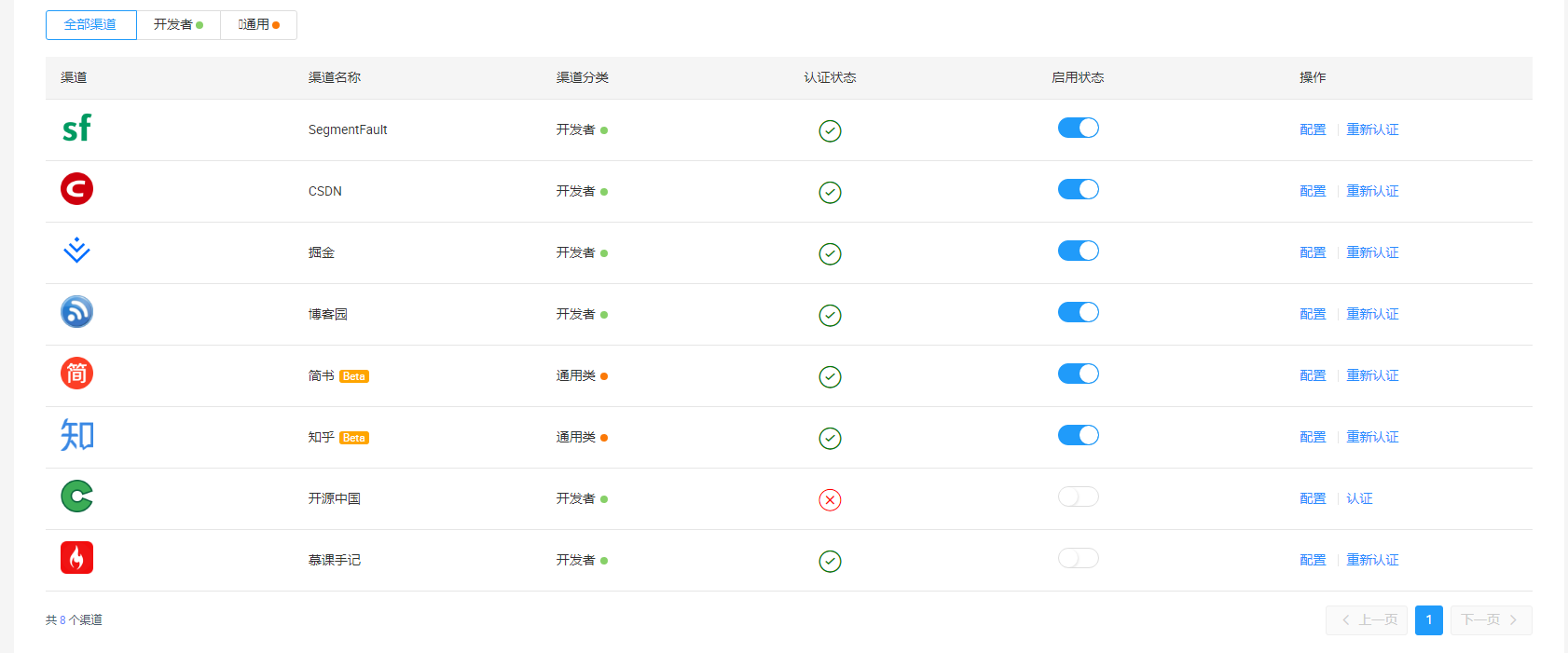Screen dimensions: 1568x653
Task: Select the 全部渠道 tab
Action: (x=90, y=25)
